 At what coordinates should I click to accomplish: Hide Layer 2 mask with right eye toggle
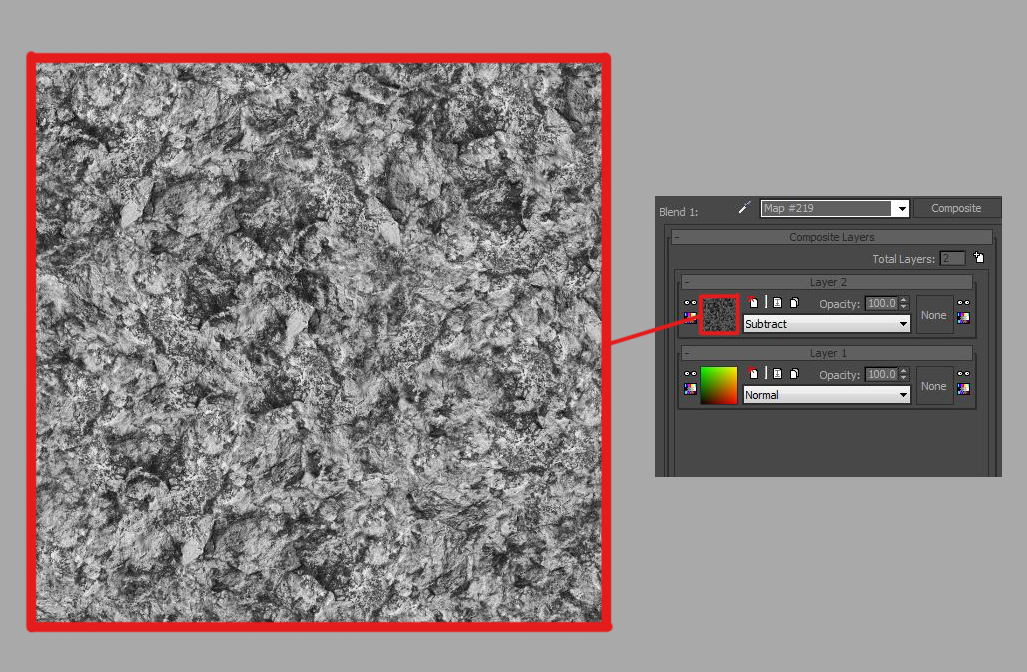963,303
